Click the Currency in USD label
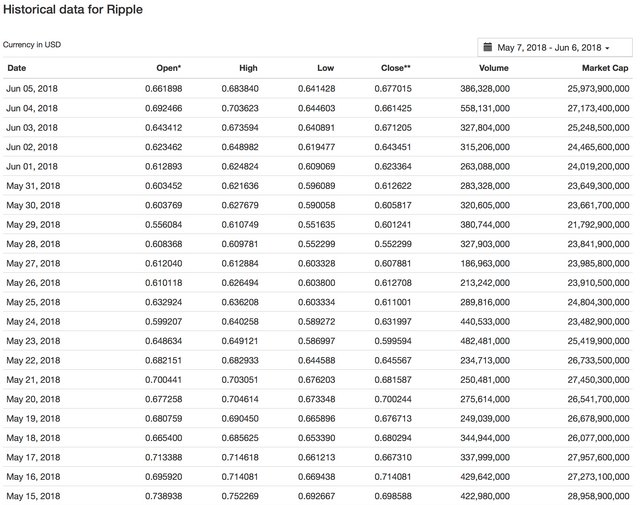Screen dimensions: 640x505 [32, 44]
